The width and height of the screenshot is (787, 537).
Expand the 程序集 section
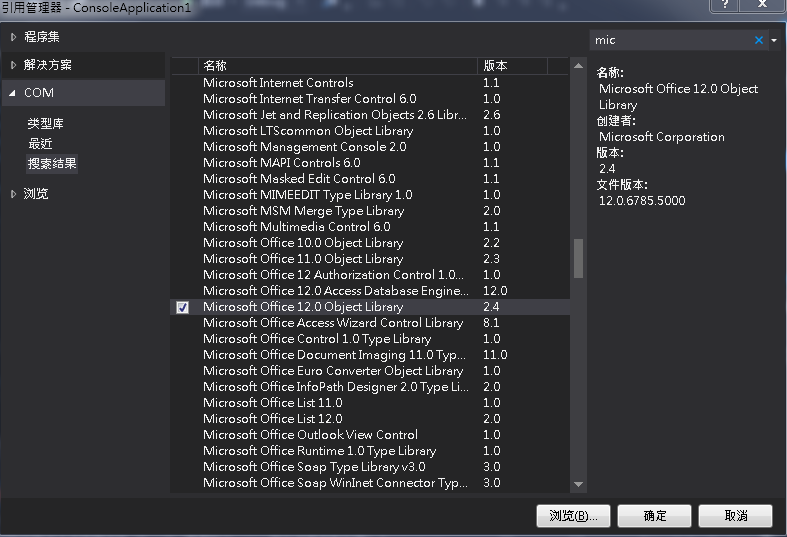point(14,37)
